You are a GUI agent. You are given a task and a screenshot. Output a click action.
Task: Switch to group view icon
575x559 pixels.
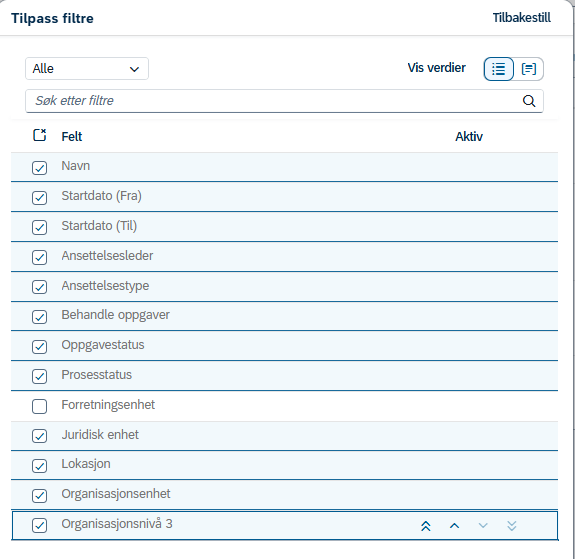(528, 69)
